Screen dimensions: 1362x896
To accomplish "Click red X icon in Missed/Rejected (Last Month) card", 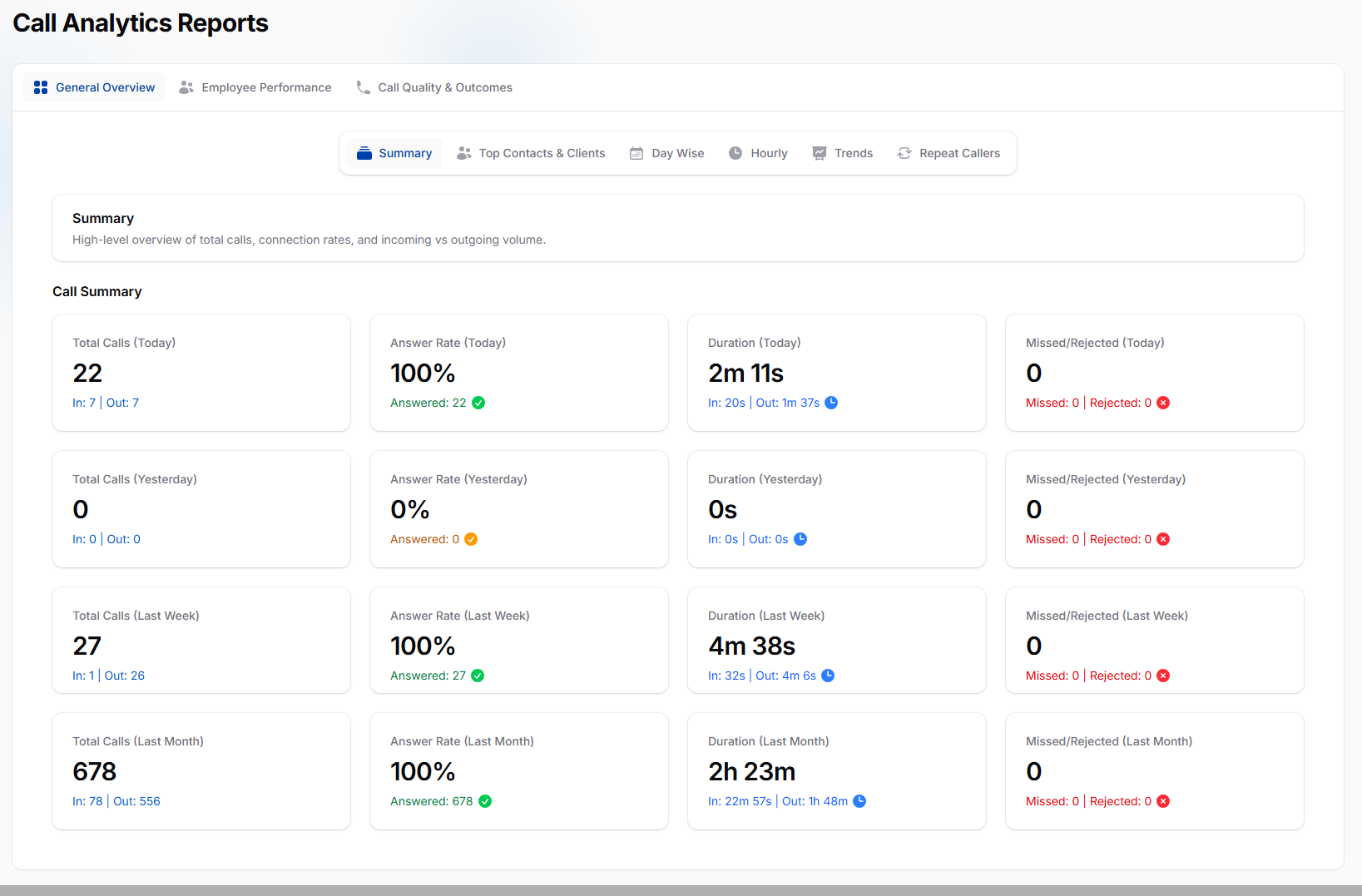I will coord(1163,801).
